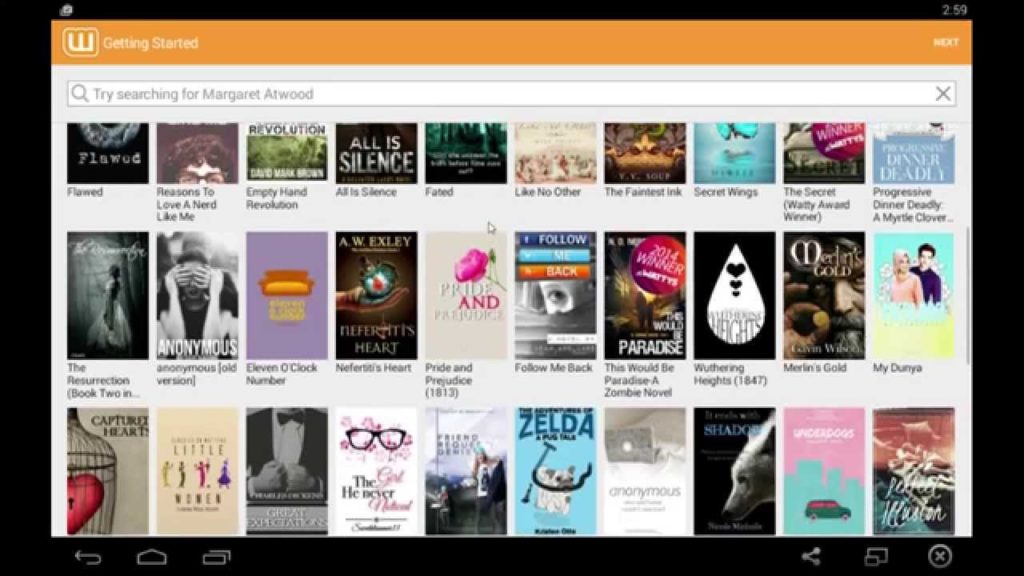Image resolution: width=1024 pixels, height=576 pixels.
Task: Select The Faintest Ink cover
Action: 645,153
